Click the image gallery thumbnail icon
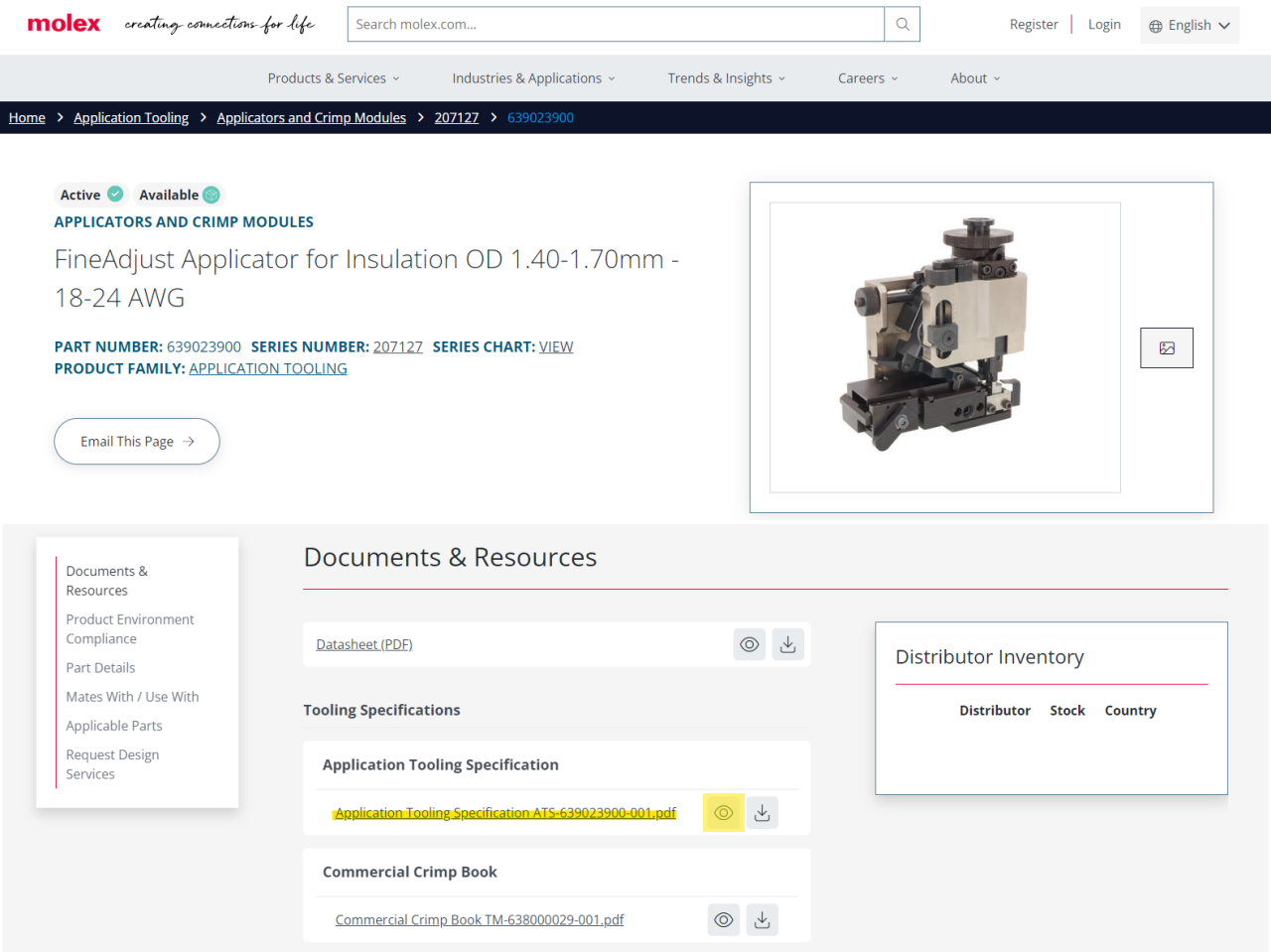This screenshot has width=1271, height=952. 1167,347
